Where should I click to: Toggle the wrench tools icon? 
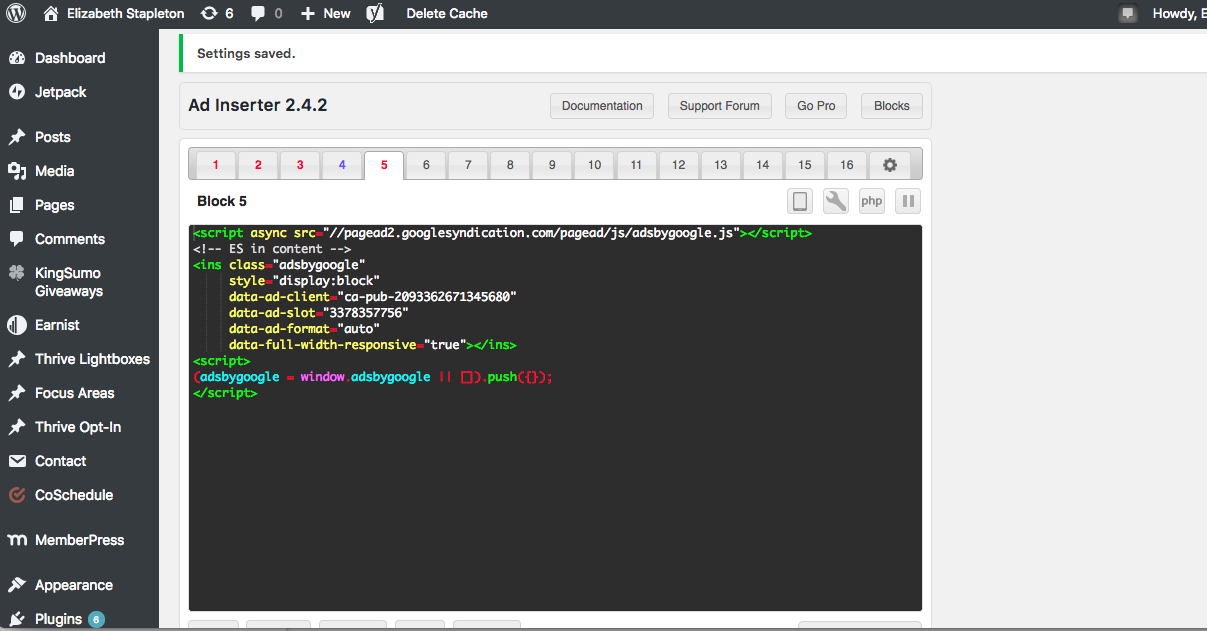836,201
